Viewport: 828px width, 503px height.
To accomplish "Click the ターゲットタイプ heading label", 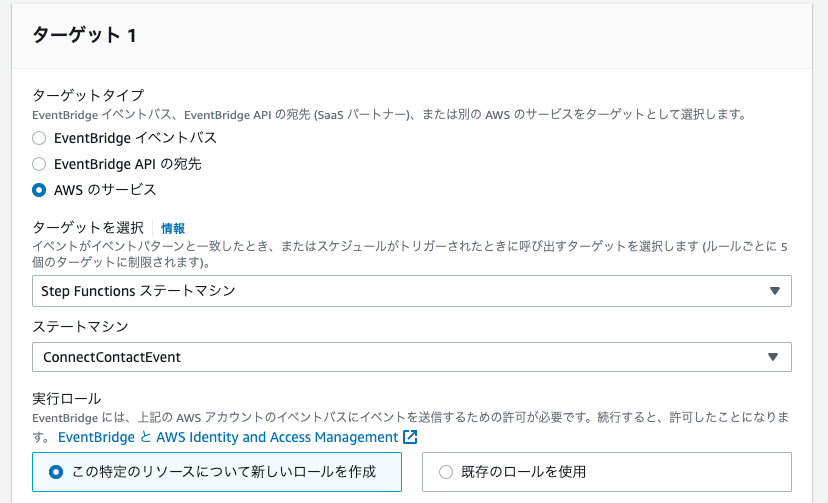I will pos(88,96).
